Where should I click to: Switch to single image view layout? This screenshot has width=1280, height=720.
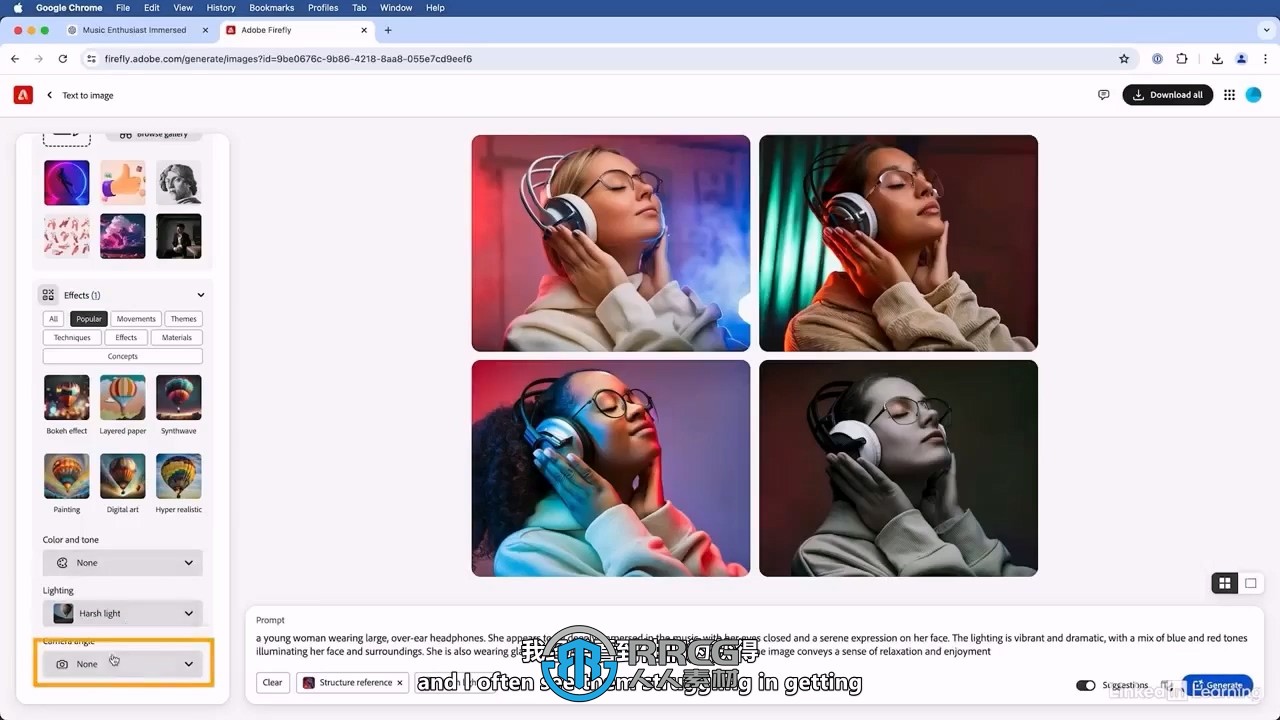point(1250,583)
